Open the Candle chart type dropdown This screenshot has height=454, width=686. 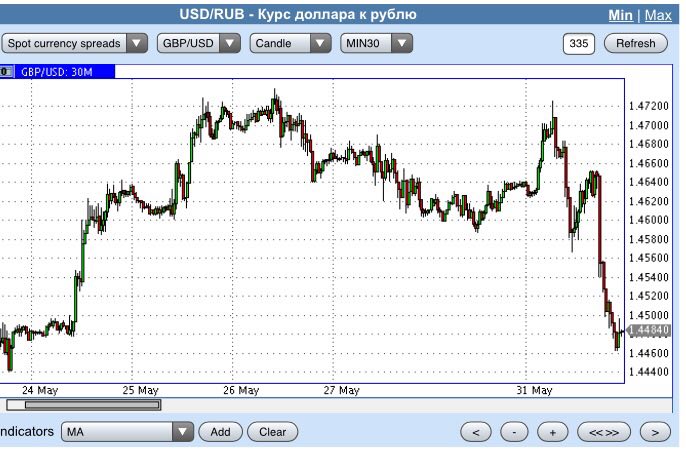pyautogui.click(x=290, y=43)
